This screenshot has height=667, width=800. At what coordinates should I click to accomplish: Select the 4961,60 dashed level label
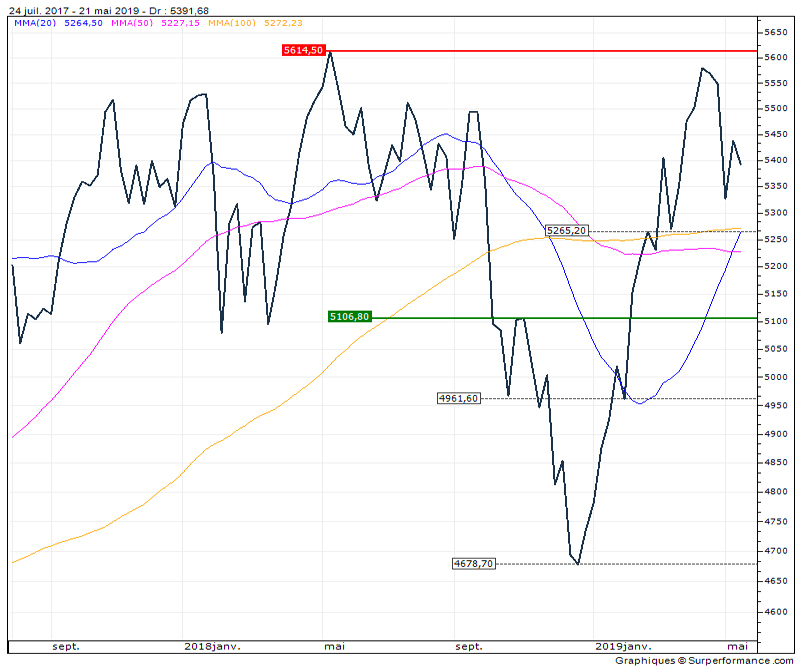coord(459,398)
